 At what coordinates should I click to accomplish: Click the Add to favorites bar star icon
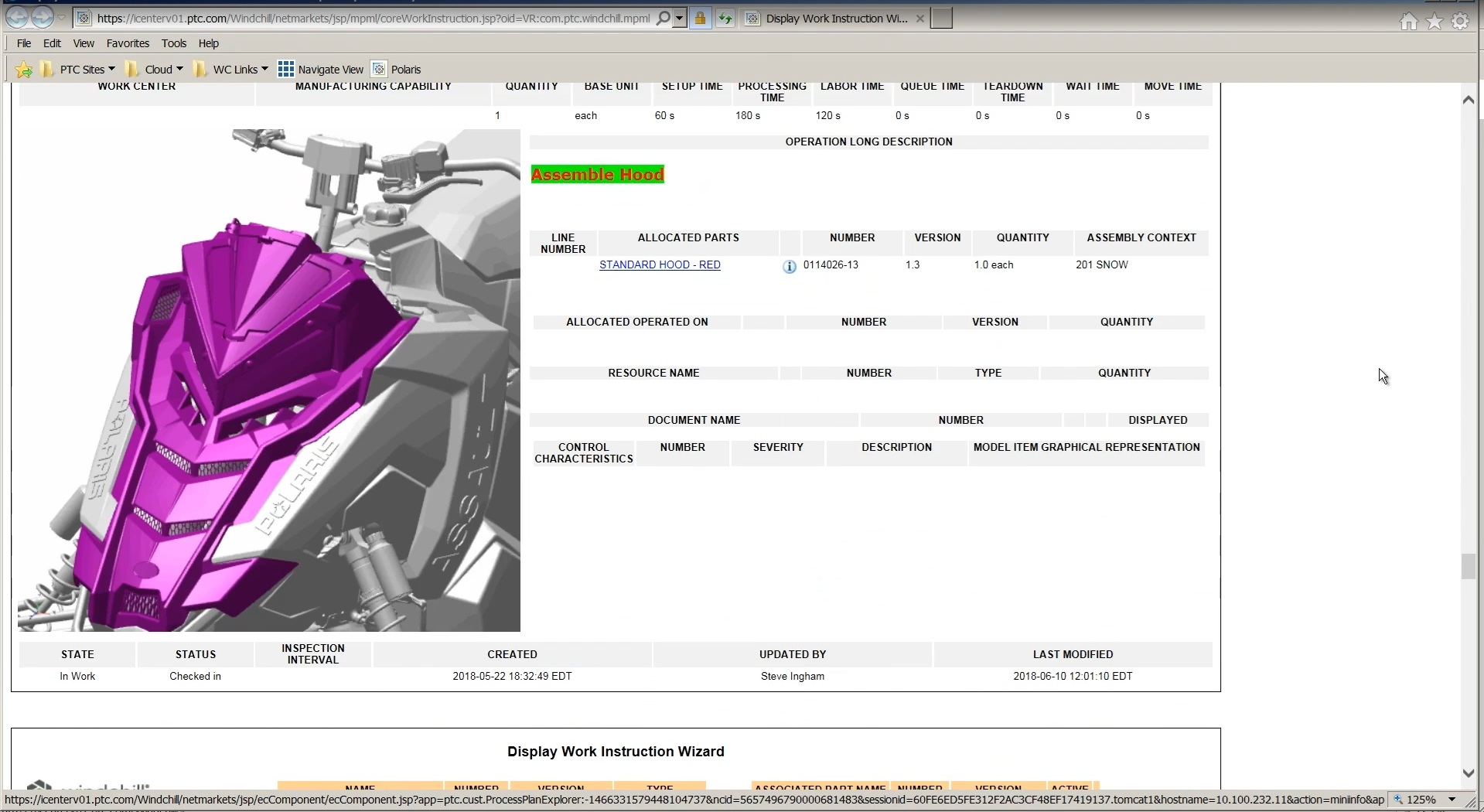pyautogui.click(x=24, y=70)
